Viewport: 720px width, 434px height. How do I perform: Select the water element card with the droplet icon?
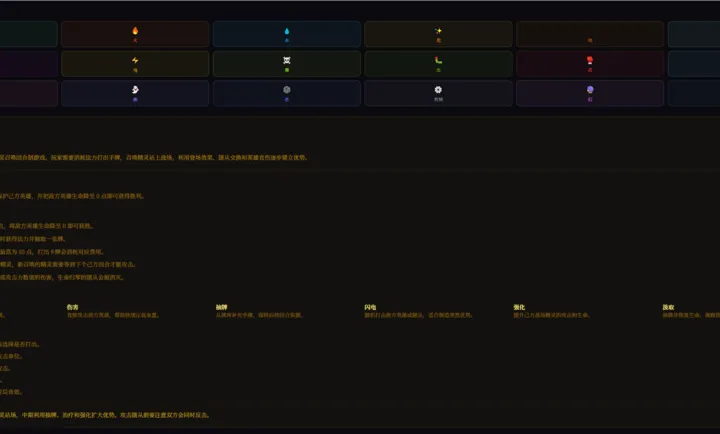point(287,34)
